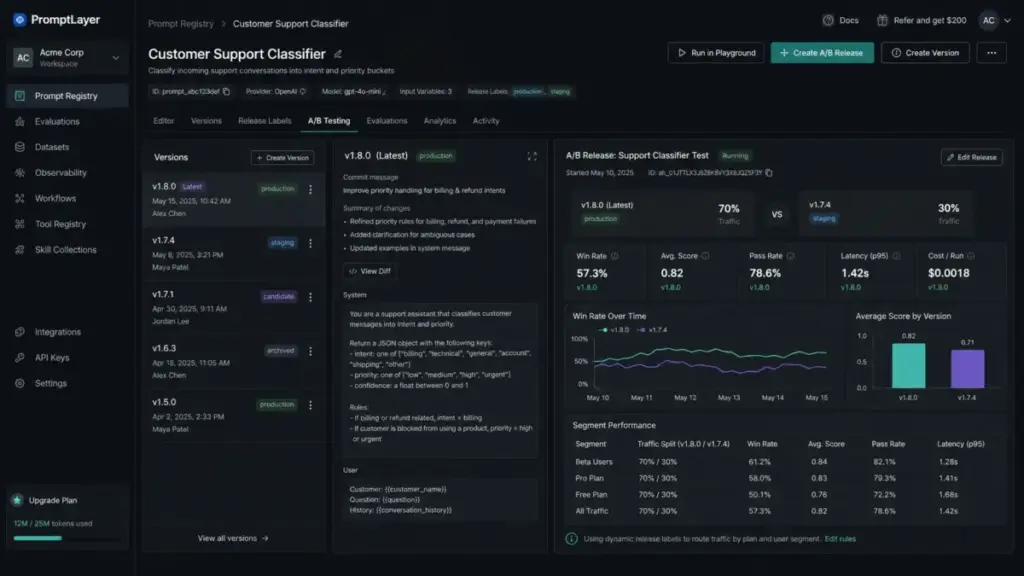Open Settings in the sidebar
The image size is (1024, 576).
click(67, 383)
